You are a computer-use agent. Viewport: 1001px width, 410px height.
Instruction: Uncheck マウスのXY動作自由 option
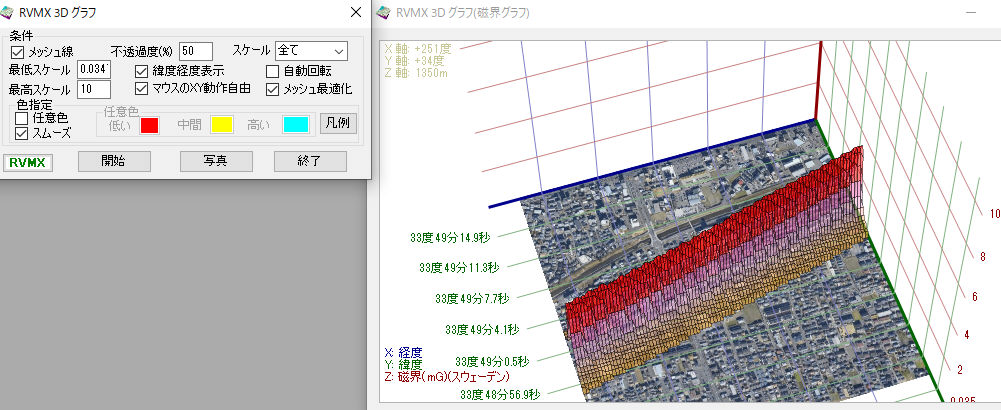tap(142, 89)
